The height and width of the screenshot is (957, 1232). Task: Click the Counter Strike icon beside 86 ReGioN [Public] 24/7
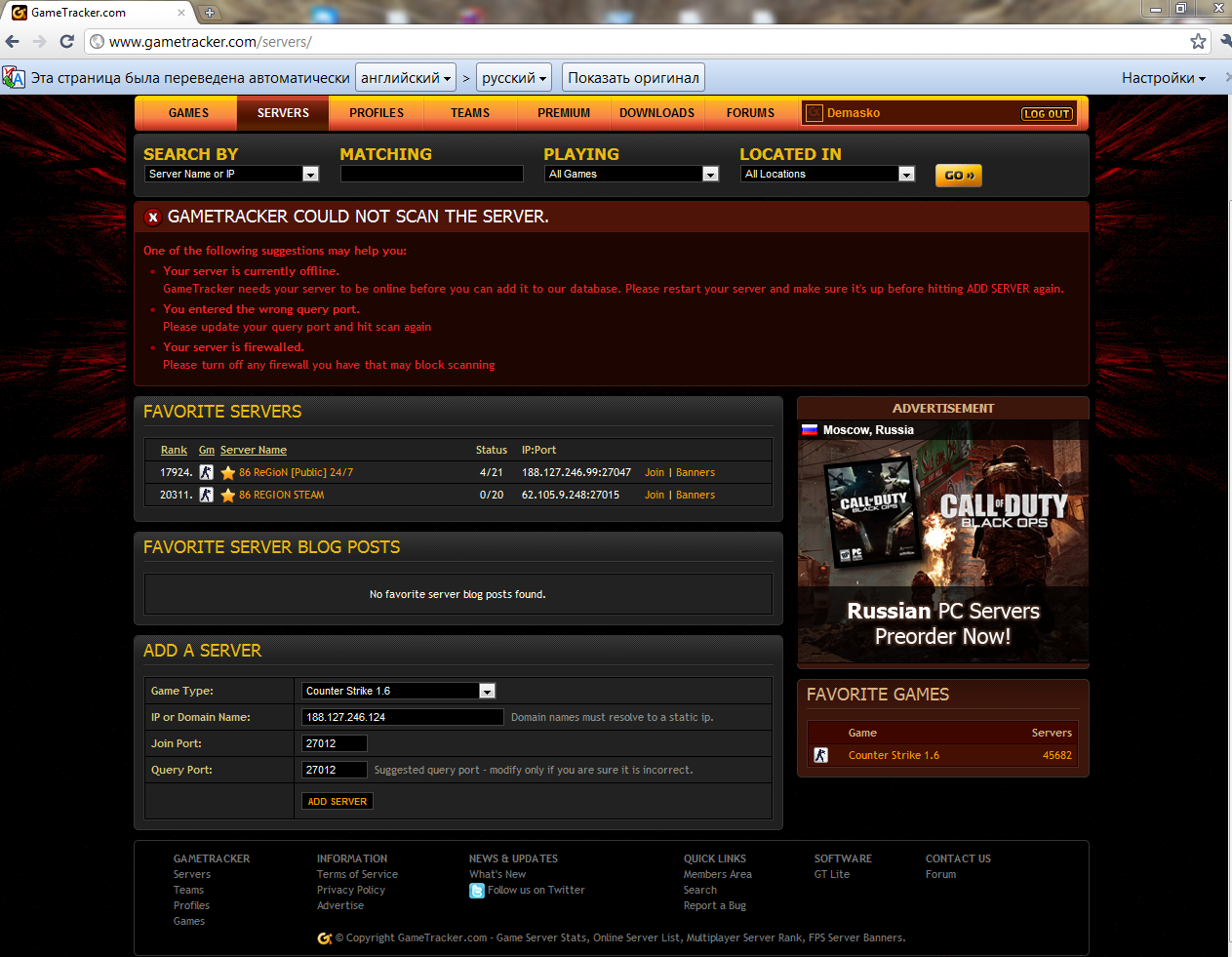click(206, 472)
